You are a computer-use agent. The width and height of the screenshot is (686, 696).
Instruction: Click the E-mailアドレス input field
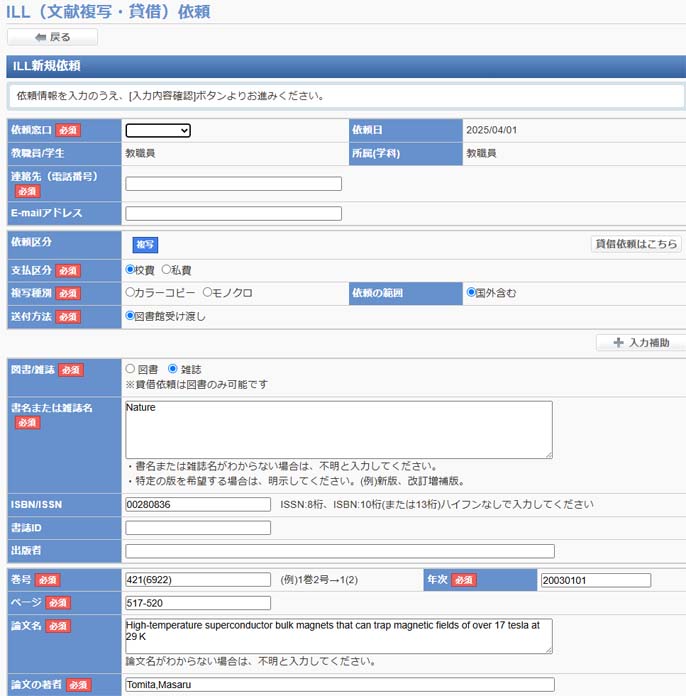(233, 213)
